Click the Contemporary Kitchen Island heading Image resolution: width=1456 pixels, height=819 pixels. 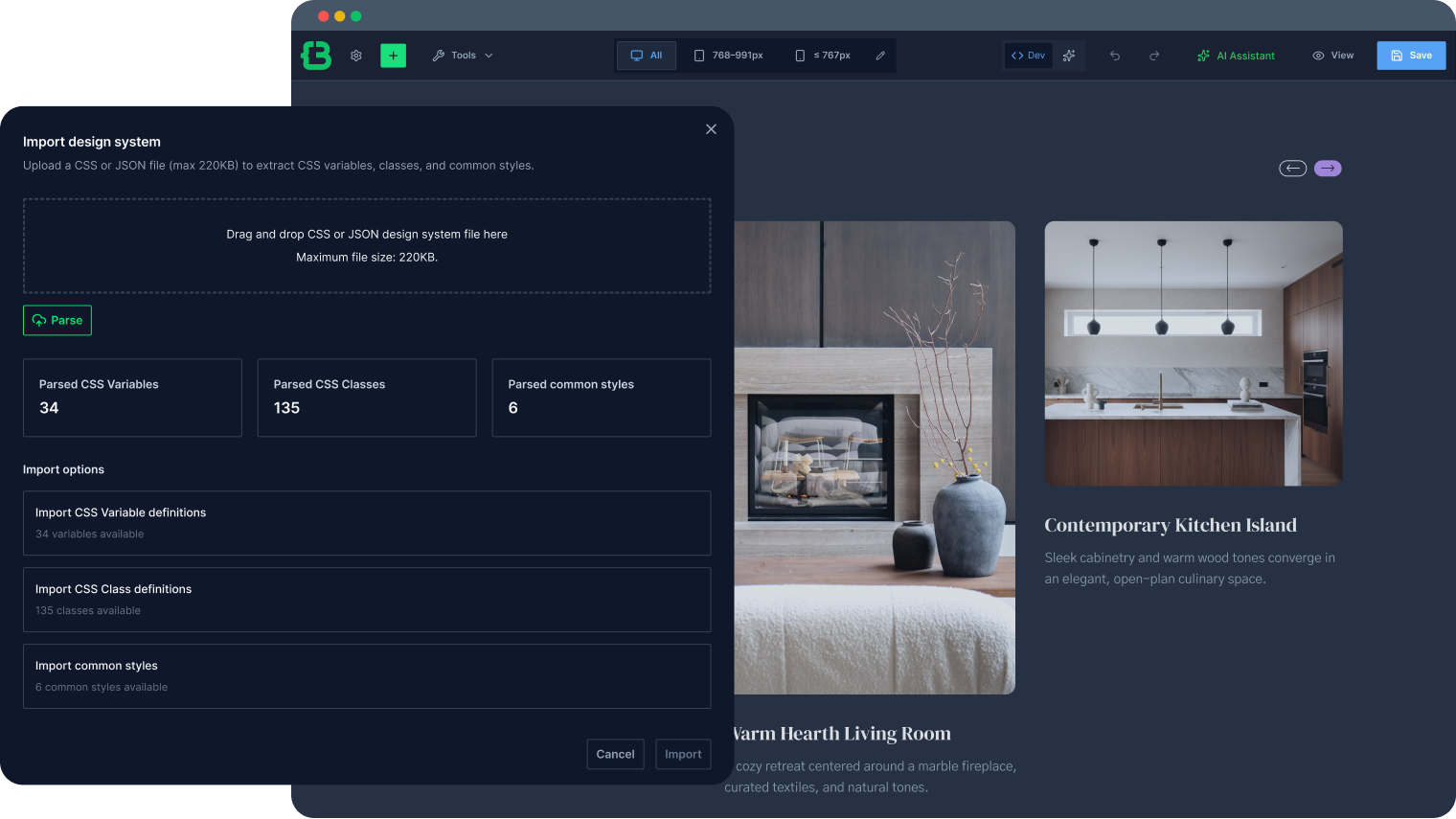coord(1171,525)
